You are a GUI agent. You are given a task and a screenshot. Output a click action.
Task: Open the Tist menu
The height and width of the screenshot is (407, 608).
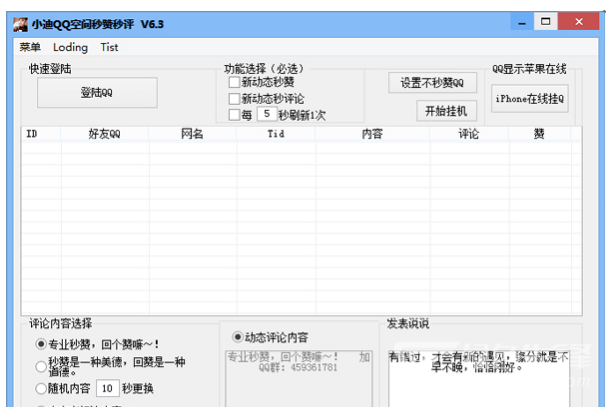click(109, 47)
